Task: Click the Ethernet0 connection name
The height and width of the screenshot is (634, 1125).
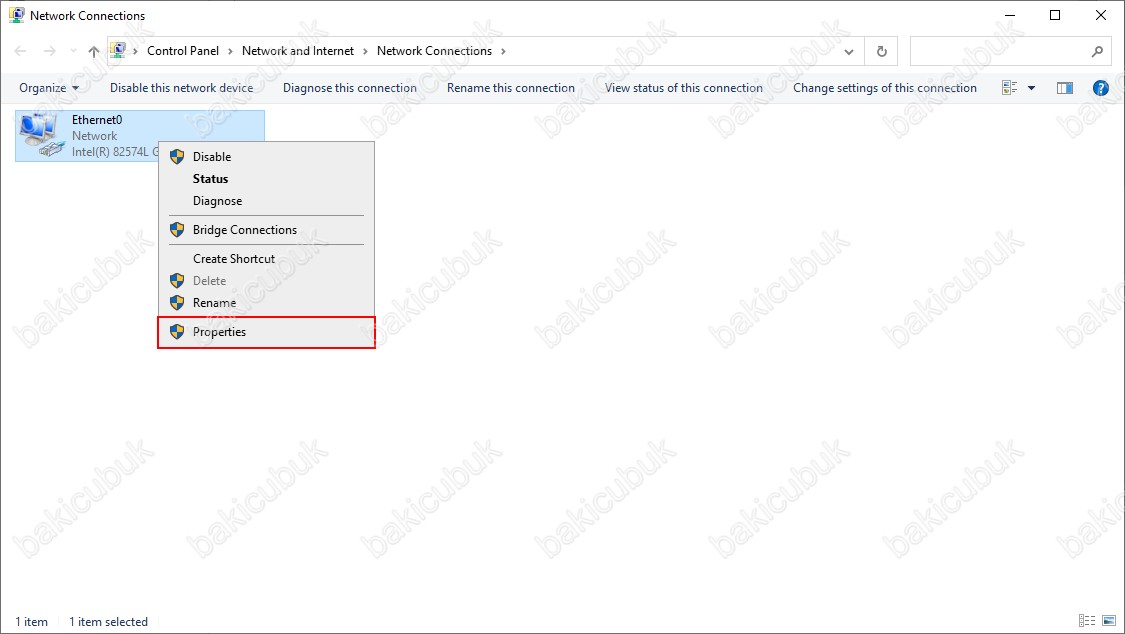Action: coord(97,120)
